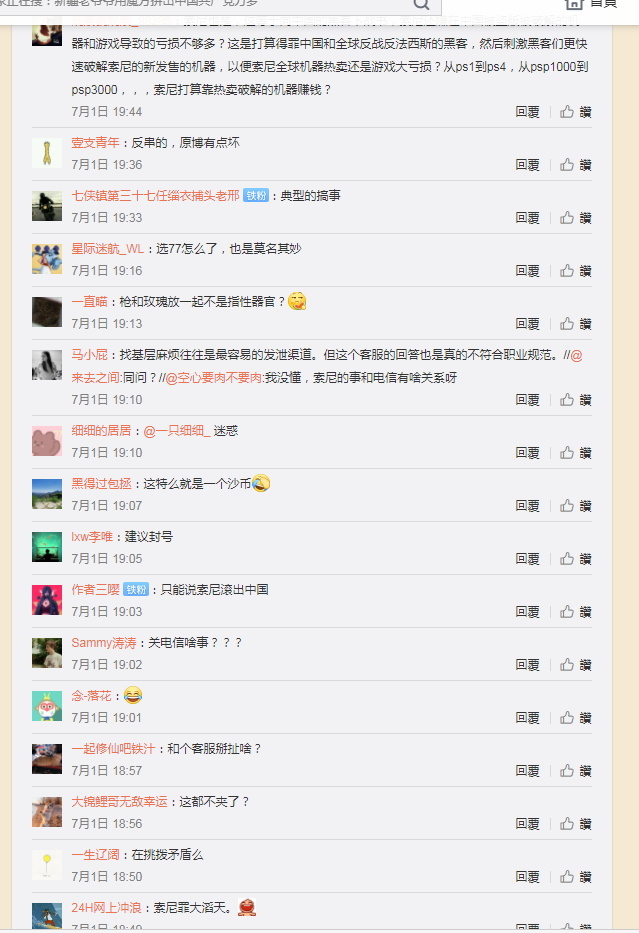The height and width of the screenshot is (933, 639).
Task: Like the comment by lxw李唯
Action: click(567, 558)
